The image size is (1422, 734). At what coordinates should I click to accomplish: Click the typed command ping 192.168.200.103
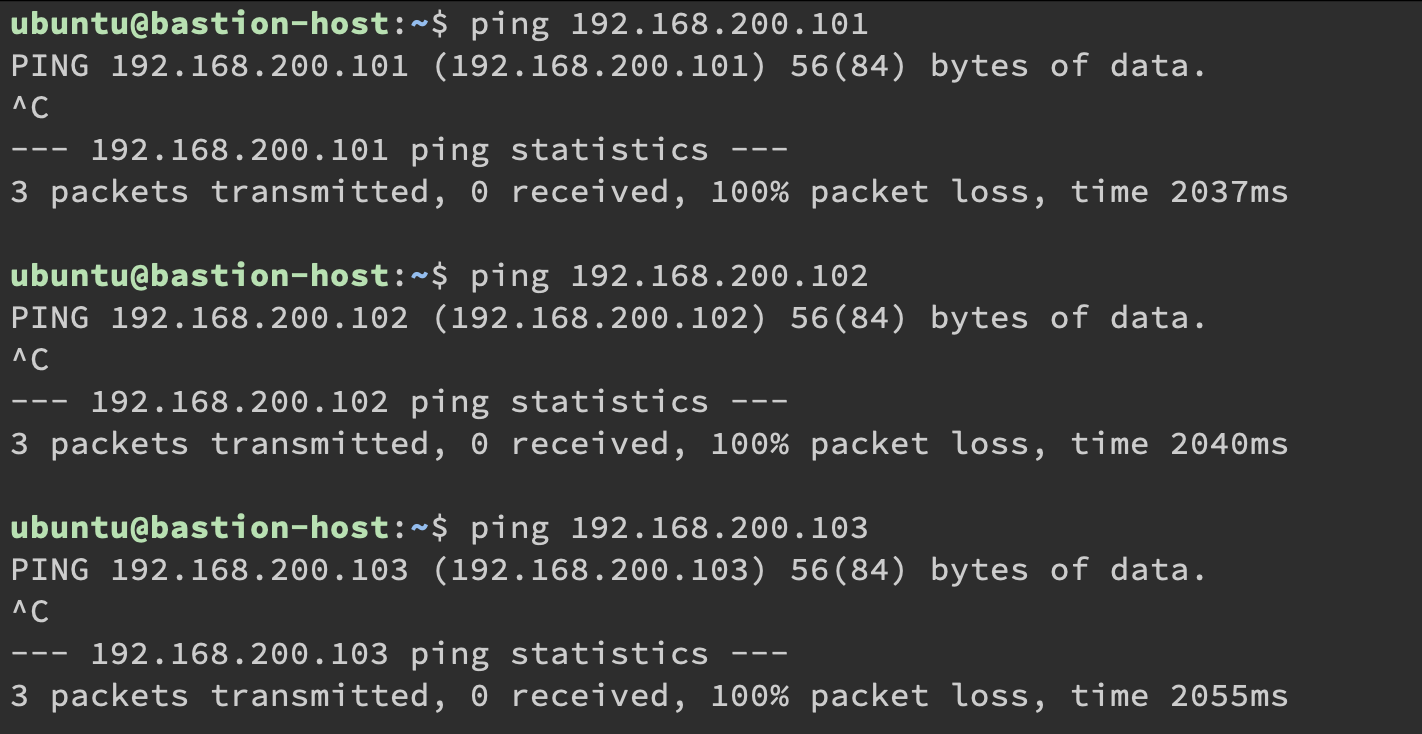click(x=669, y=527)
